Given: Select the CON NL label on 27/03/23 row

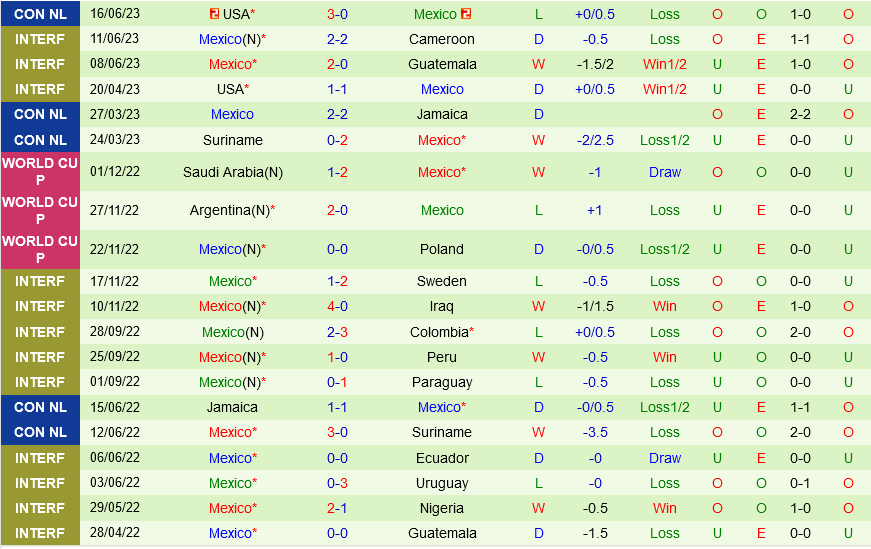Looking at the screenshot, I should coord(41,114).
